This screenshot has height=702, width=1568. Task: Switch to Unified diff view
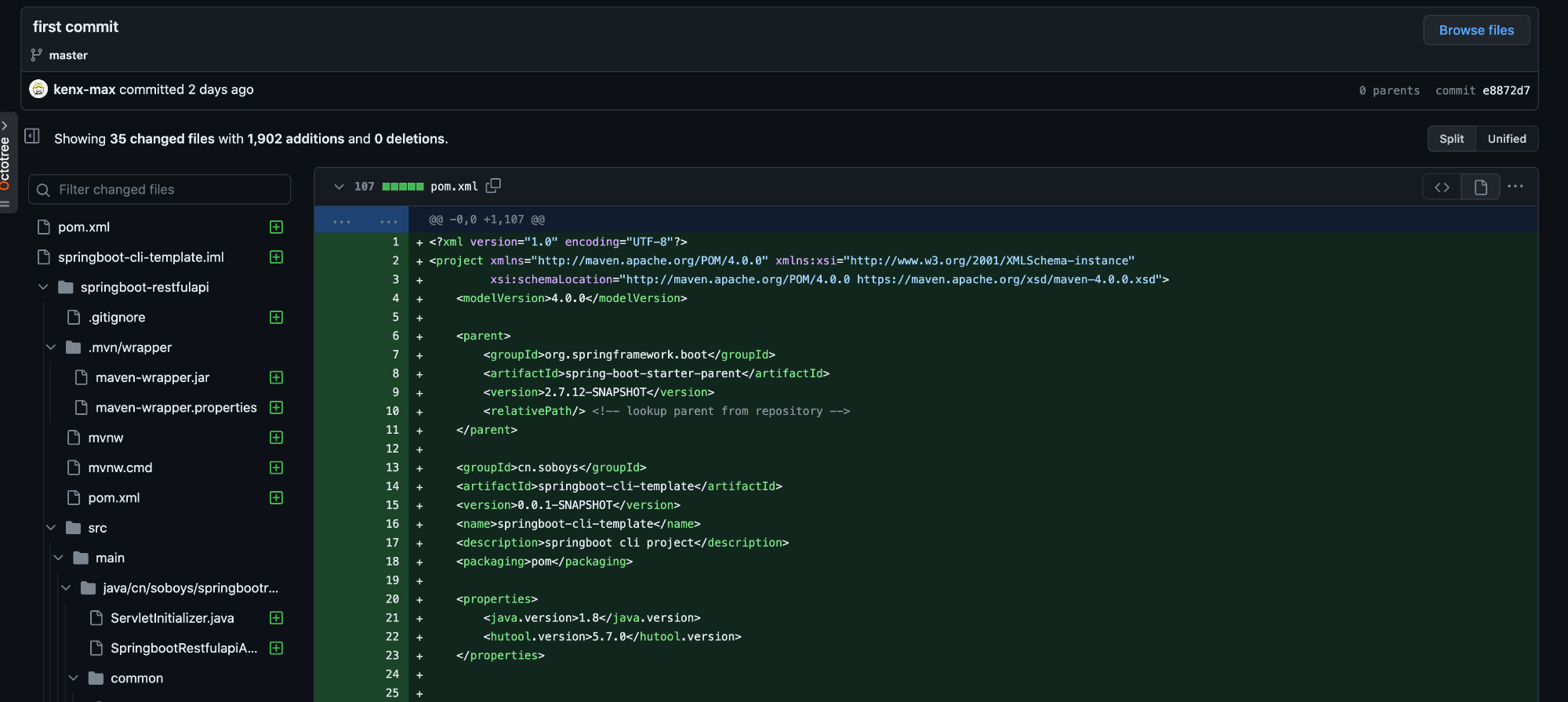point(1507,139)
